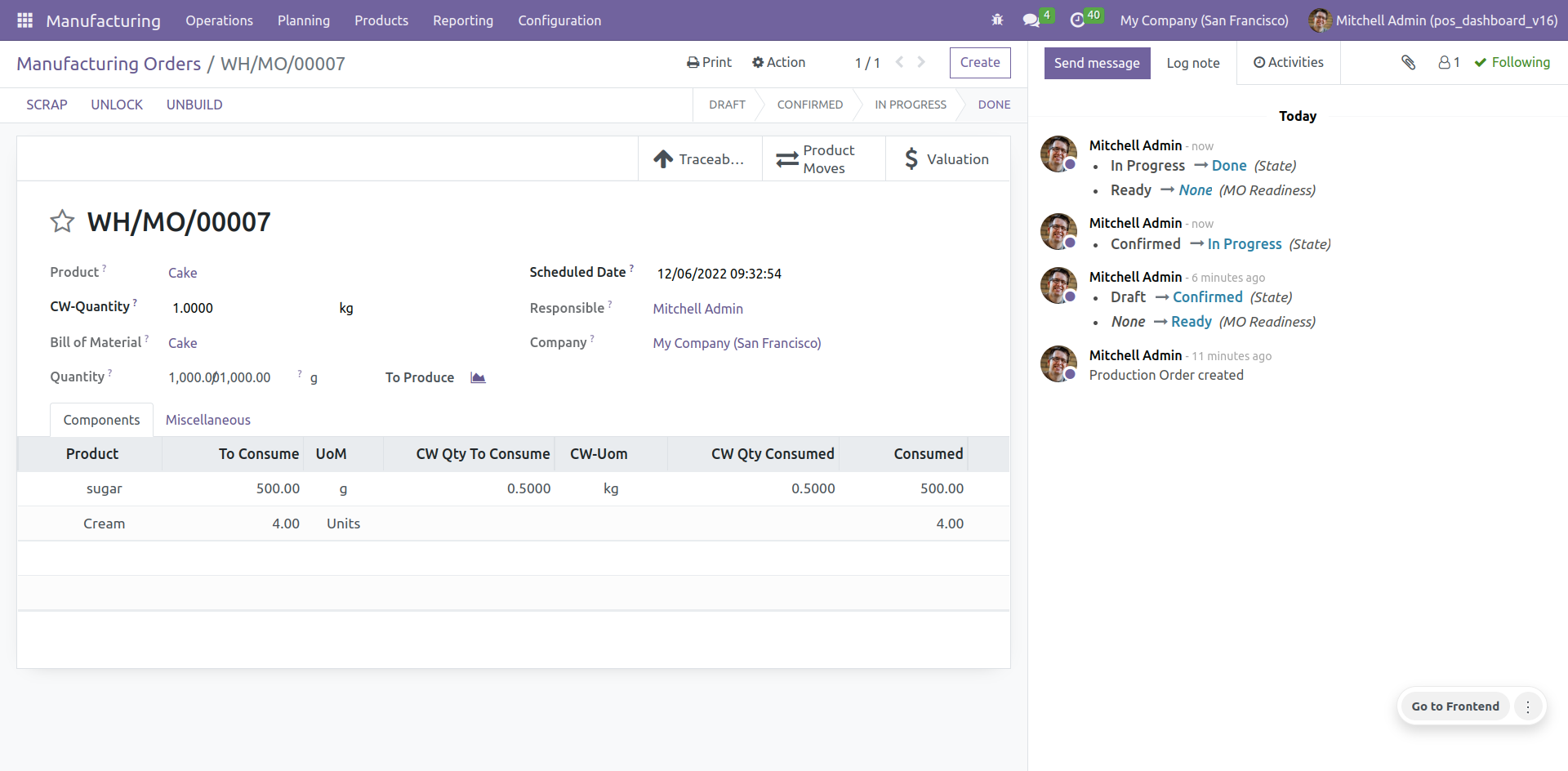Click the IN PROGRESS status stage
1568x771 pixels.
[x=911, y=105]
